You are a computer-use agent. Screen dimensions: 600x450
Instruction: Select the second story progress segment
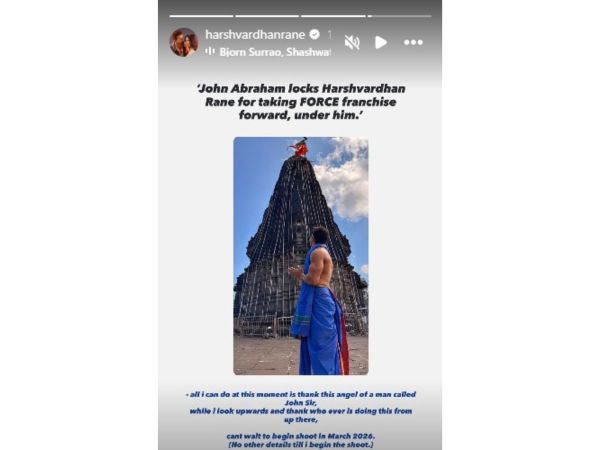point(267,16)
